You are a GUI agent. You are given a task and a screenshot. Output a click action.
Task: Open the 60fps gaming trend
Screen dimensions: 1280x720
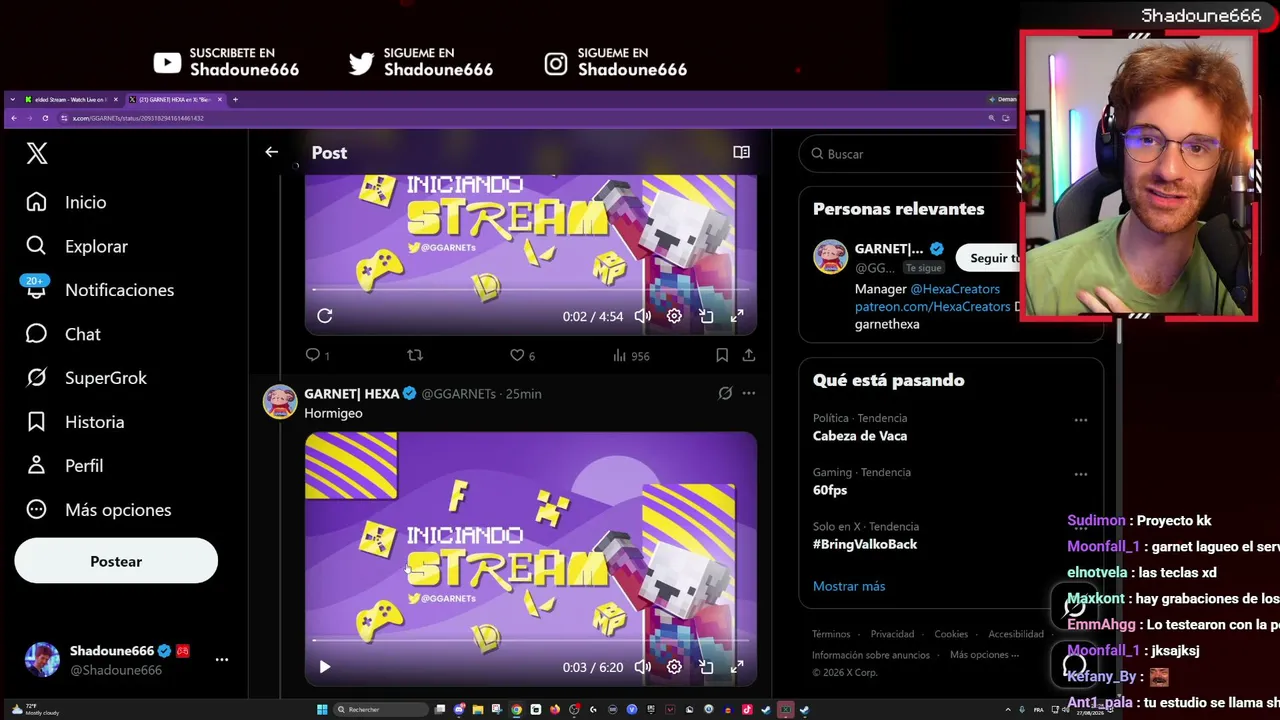coord(830,490)
